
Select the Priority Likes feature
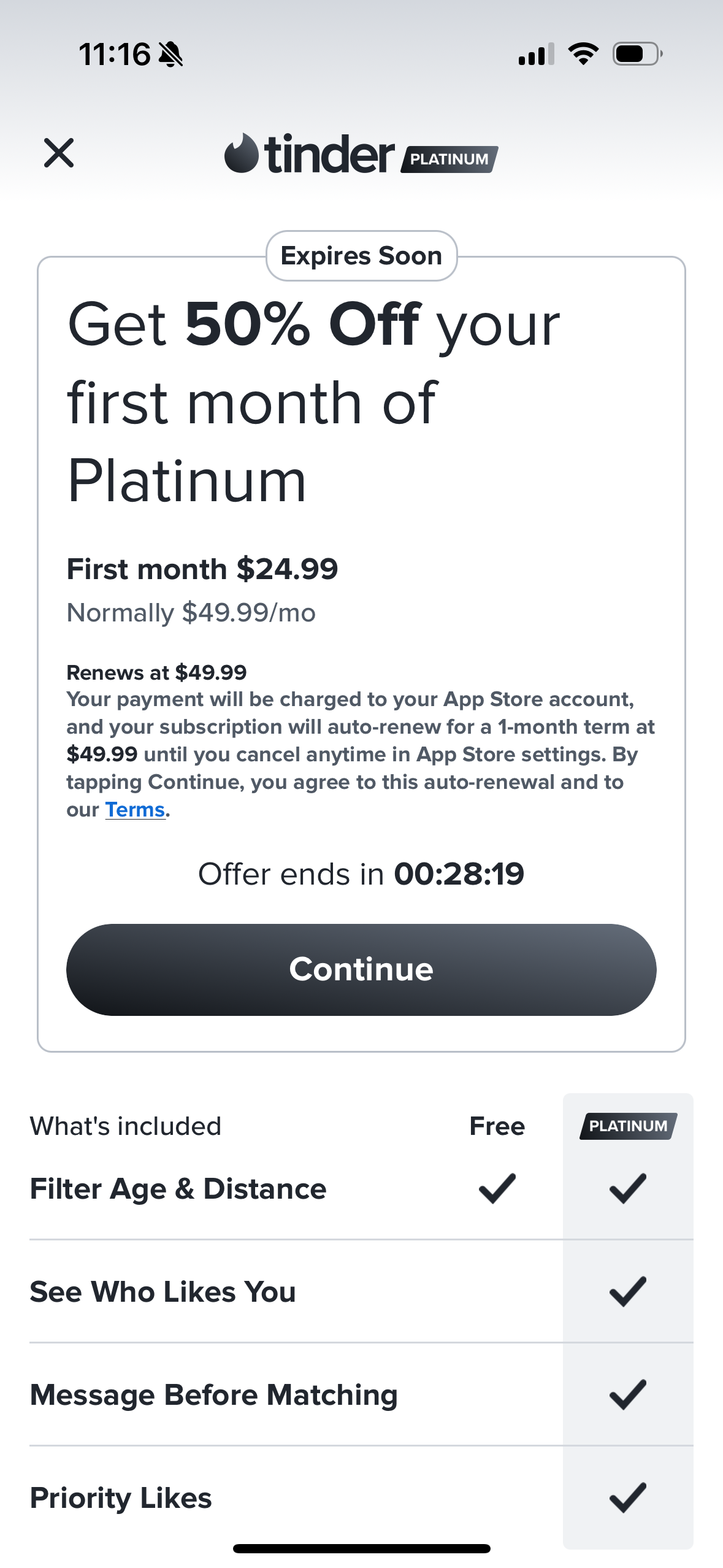click(x=121, y=1498)
